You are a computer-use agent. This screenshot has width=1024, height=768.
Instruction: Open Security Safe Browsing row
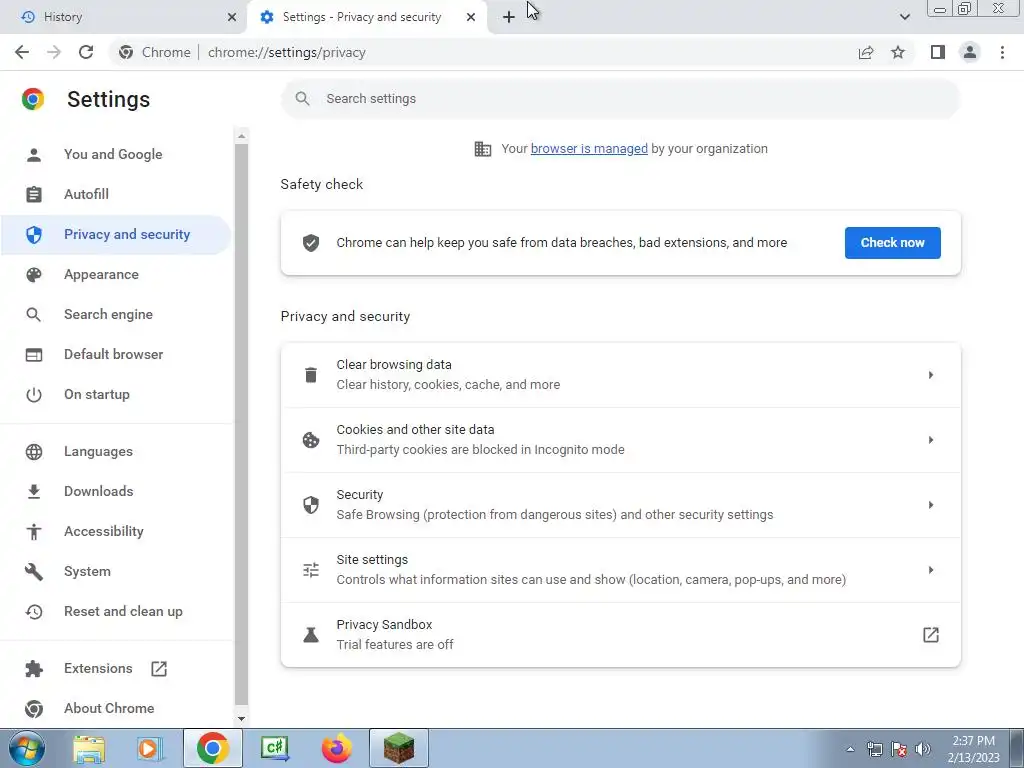620,505
